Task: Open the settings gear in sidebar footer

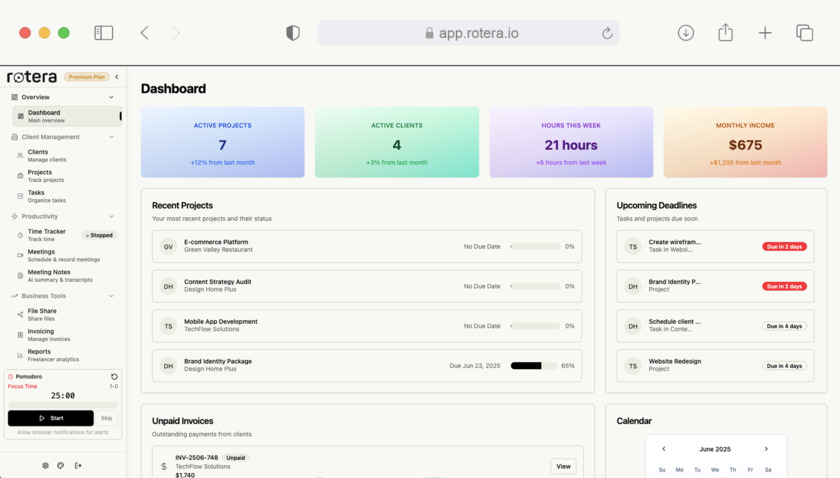Action: pos(45,465)
